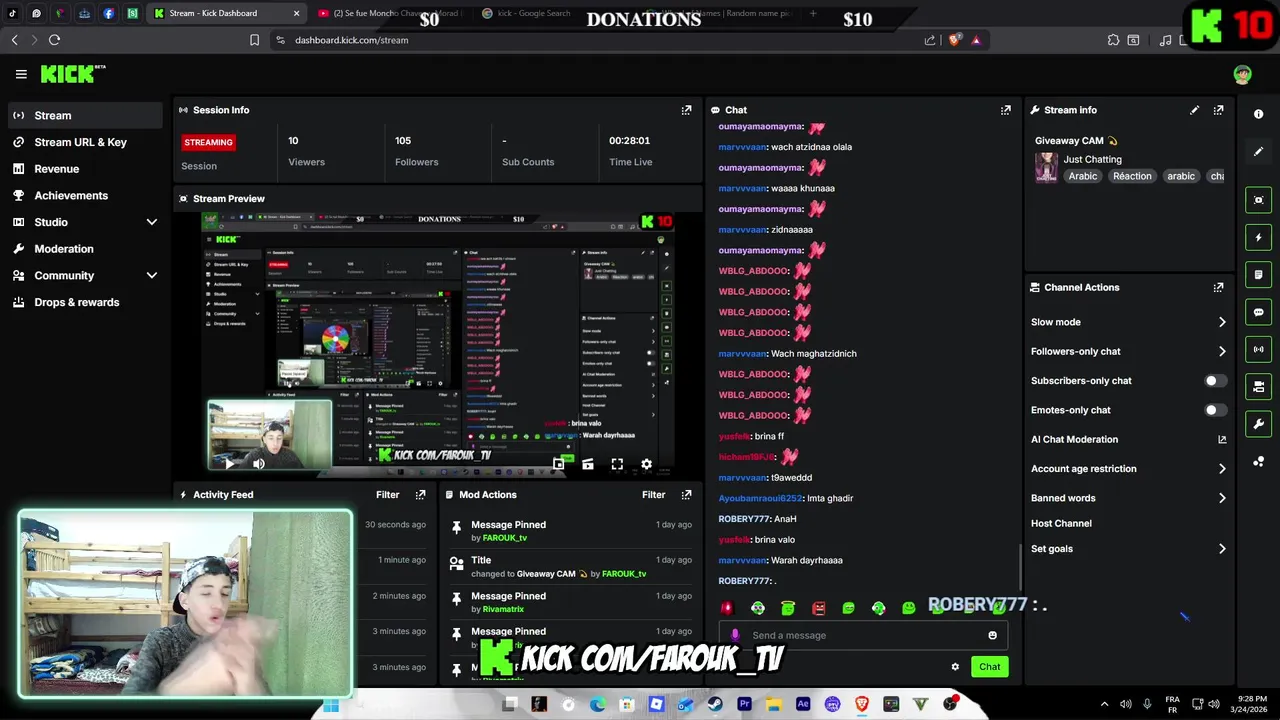
Task: Toggle stream preview widget in right sidebar
Action: click(x=1258, y=200)
